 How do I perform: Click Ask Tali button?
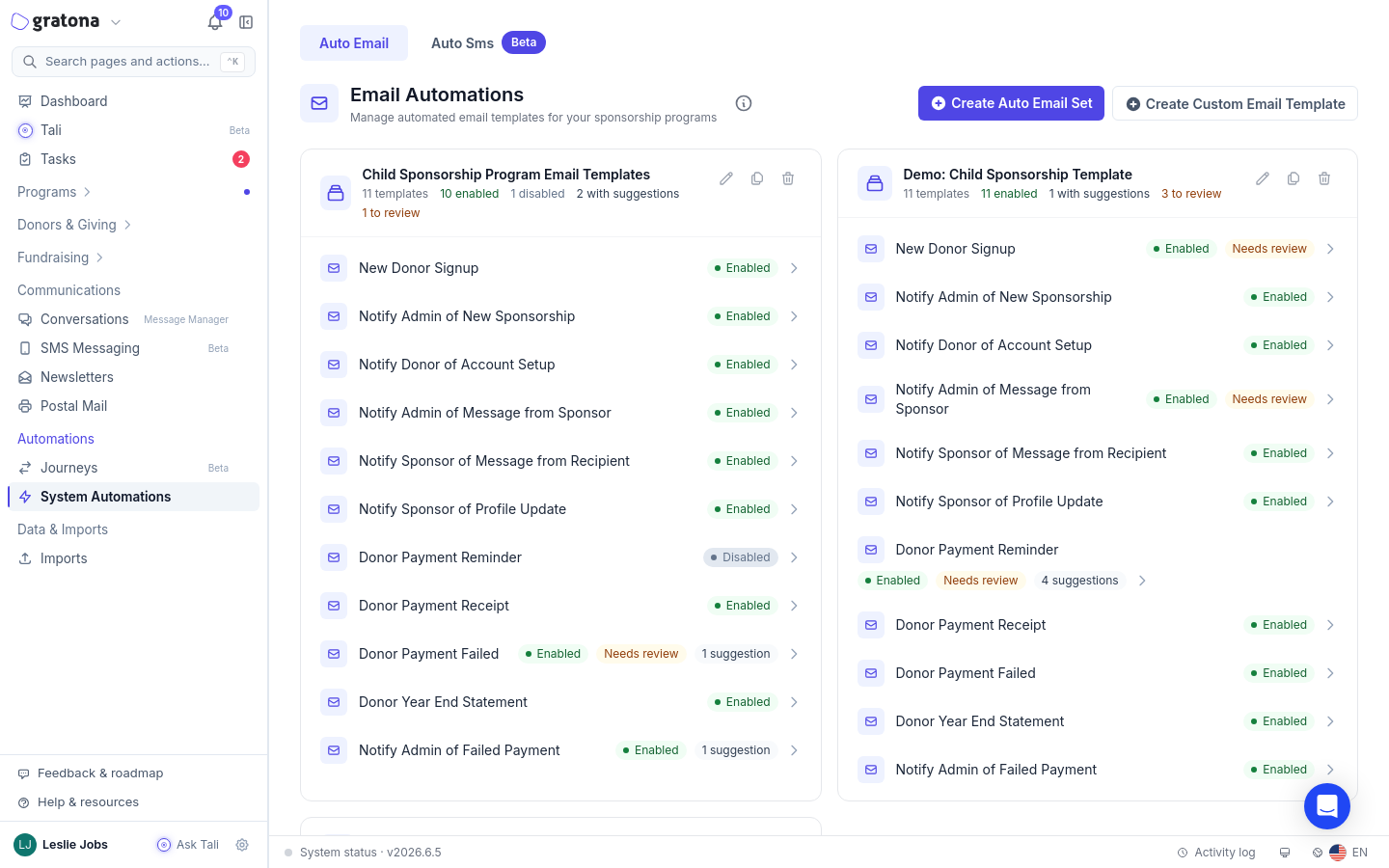(x=188, y=845)
